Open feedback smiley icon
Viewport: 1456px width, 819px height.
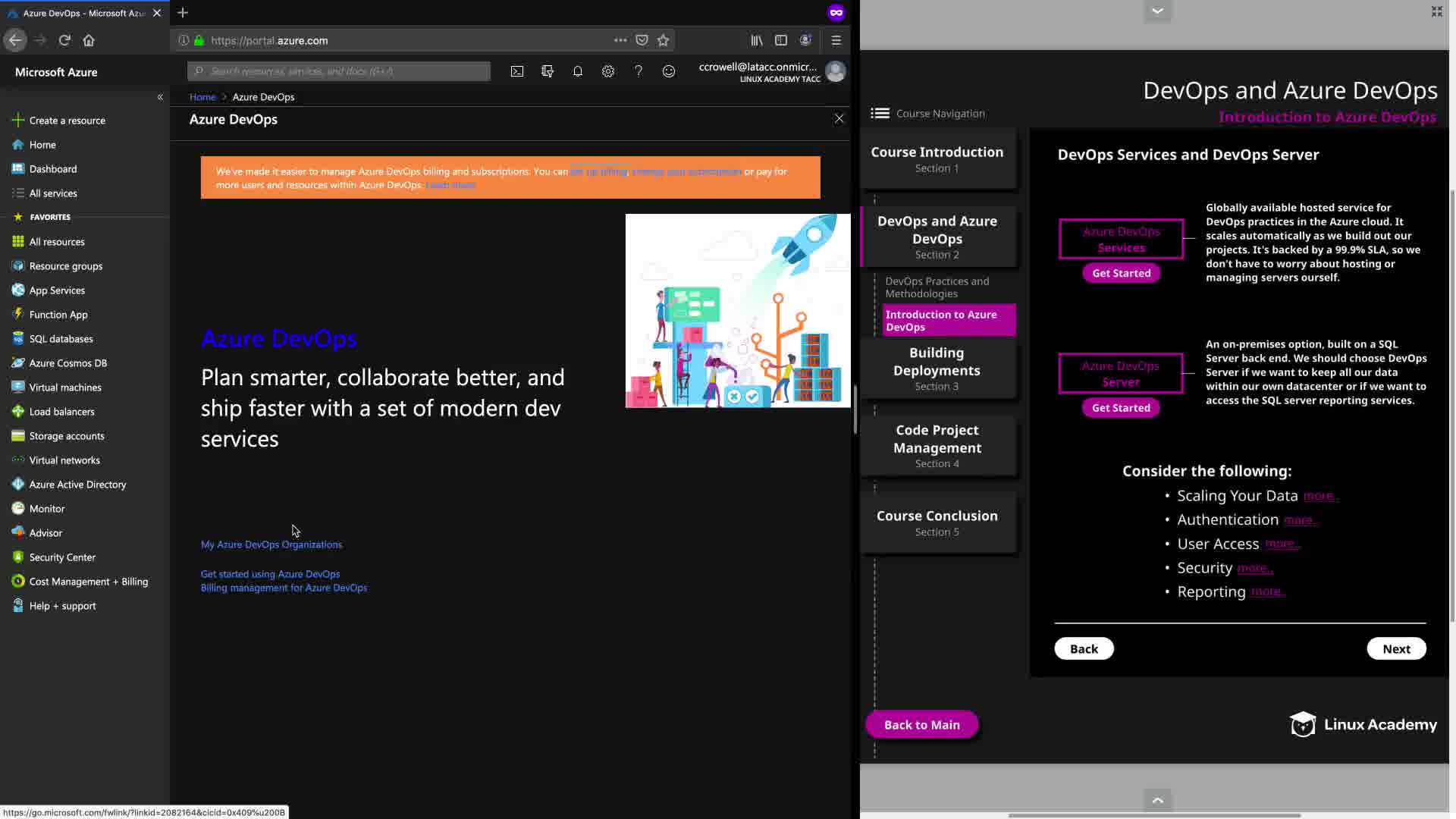pos(669,71)
